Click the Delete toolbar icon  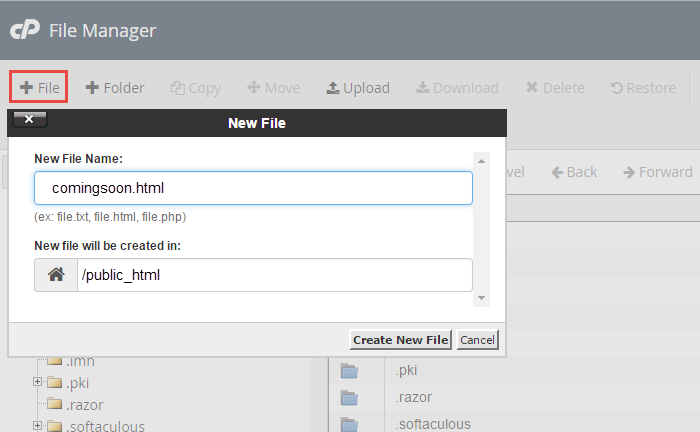(555, 88)
